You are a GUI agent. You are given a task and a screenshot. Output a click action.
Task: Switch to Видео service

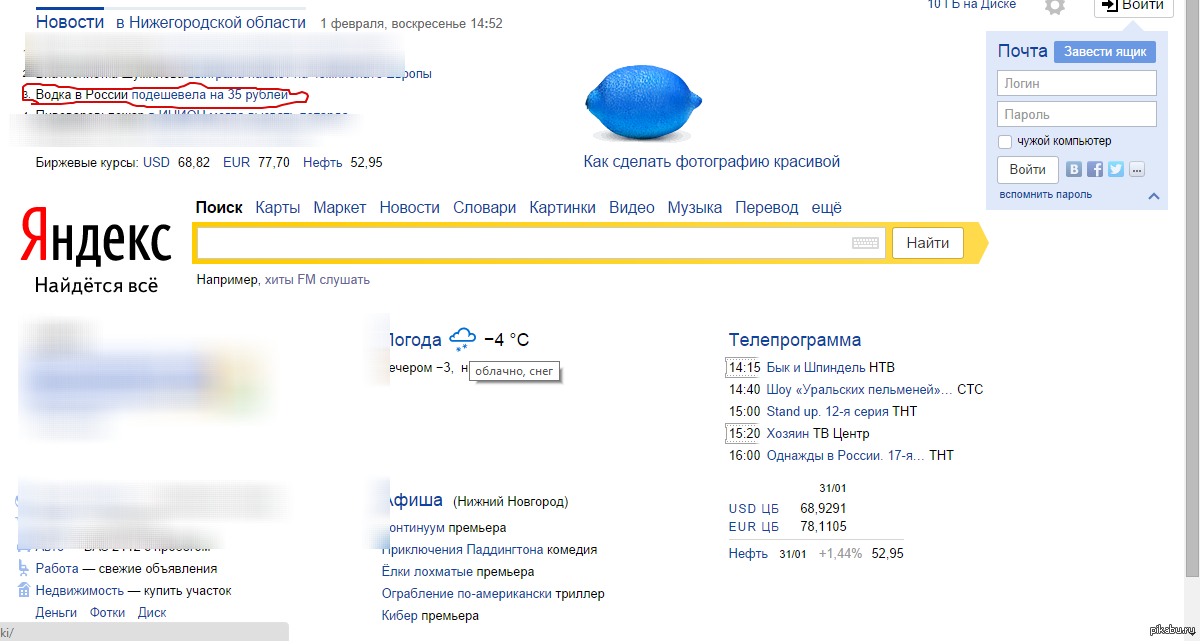pos(632,208)
